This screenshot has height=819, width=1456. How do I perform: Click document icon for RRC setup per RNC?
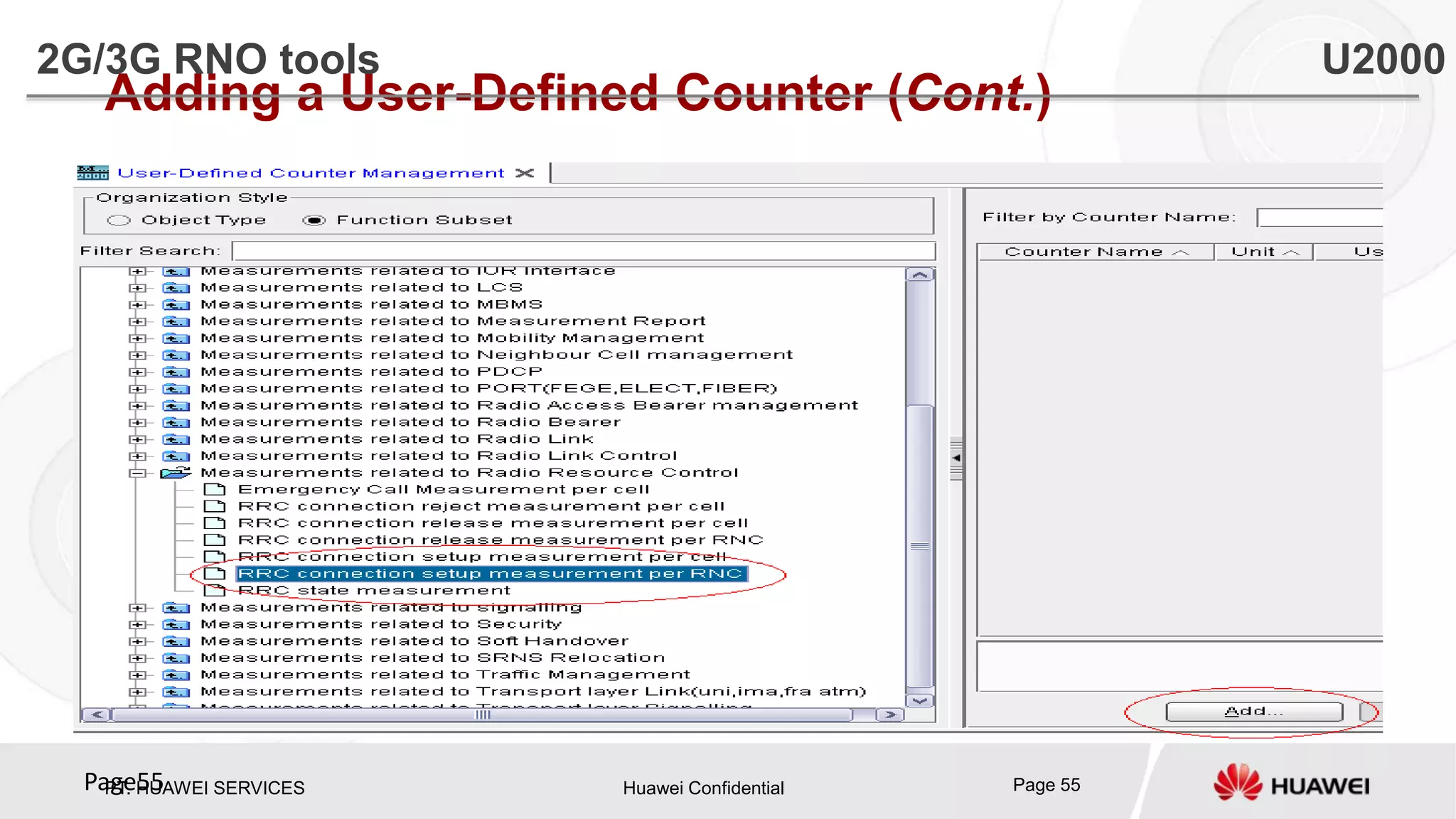(215, 574)
